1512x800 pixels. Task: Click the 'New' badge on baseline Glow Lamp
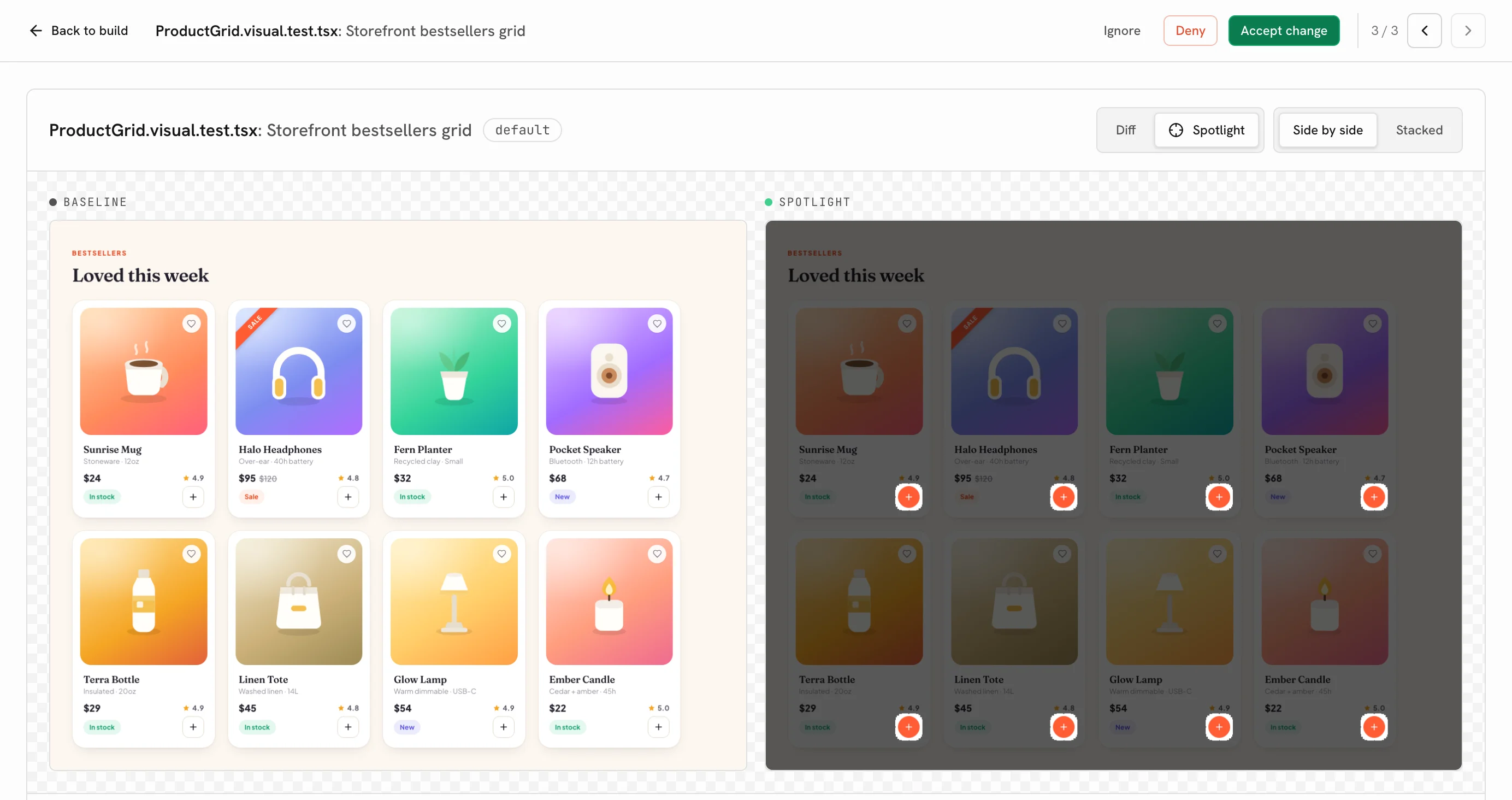point(407,727)
